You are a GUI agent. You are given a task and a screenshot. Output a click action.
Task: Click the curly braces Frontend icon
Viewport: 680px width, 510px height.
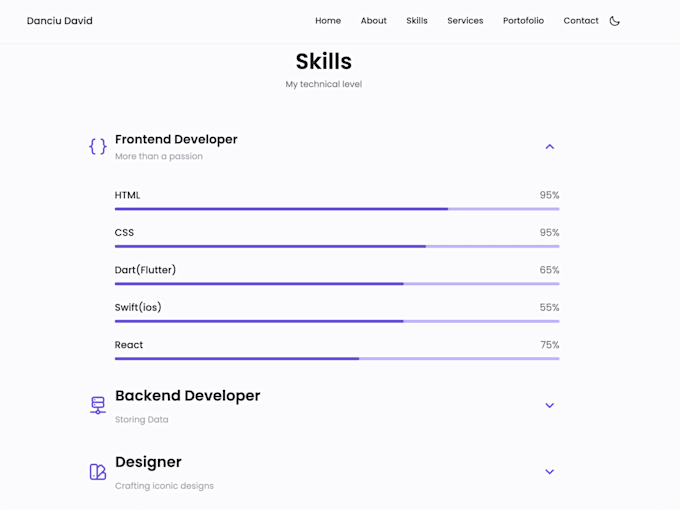(98, 147)
